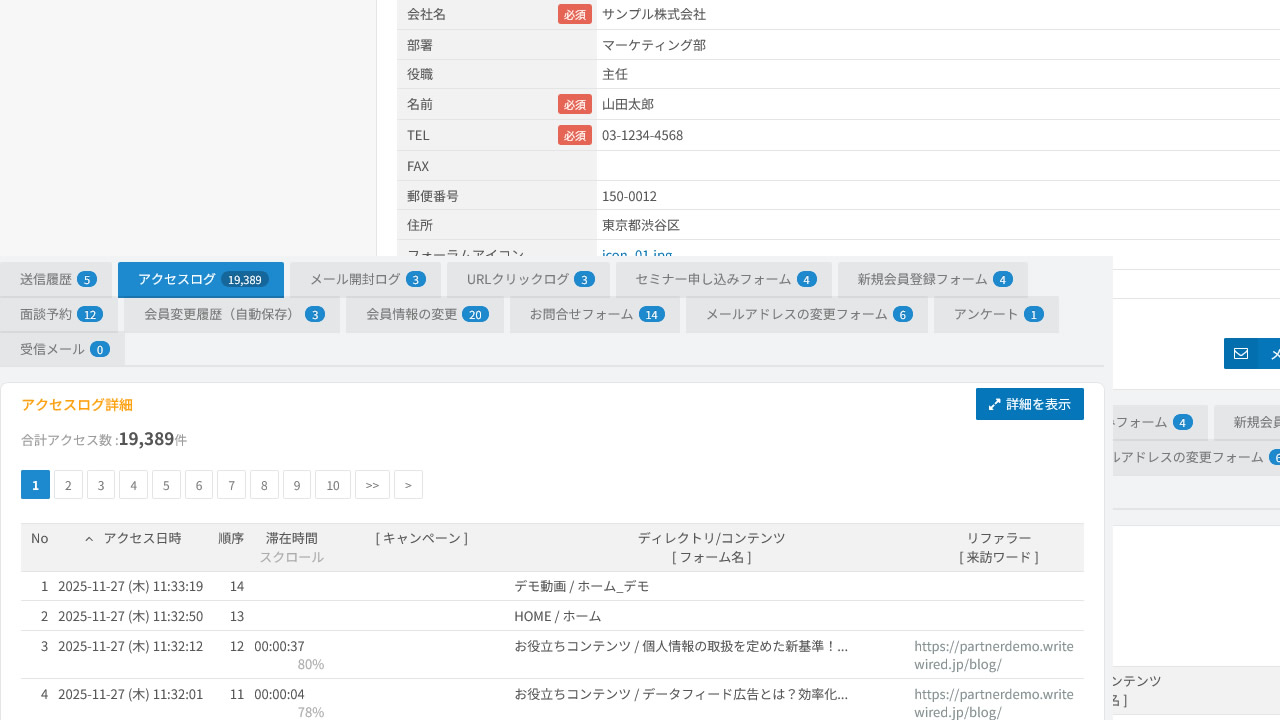1280x720 pixels.
Task: Click the 詳細を表示 button
Action: coord(1030,404)
